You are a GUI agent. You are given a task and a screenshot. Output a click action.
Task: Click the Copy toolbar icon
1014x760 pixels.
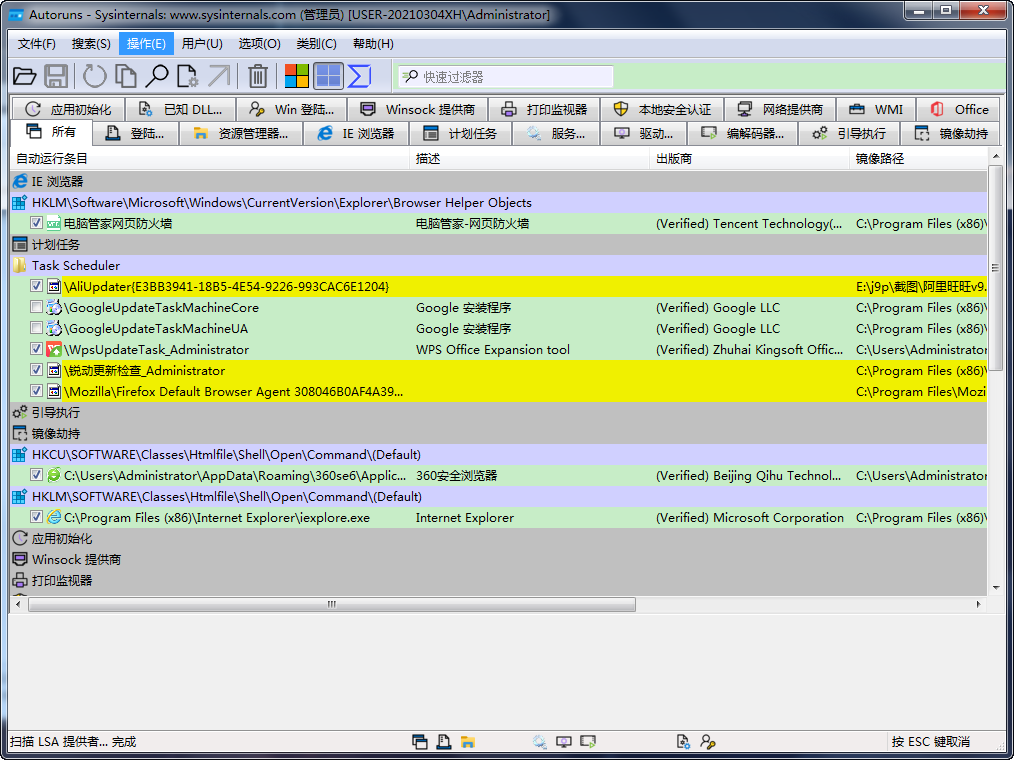click(125, 76)
